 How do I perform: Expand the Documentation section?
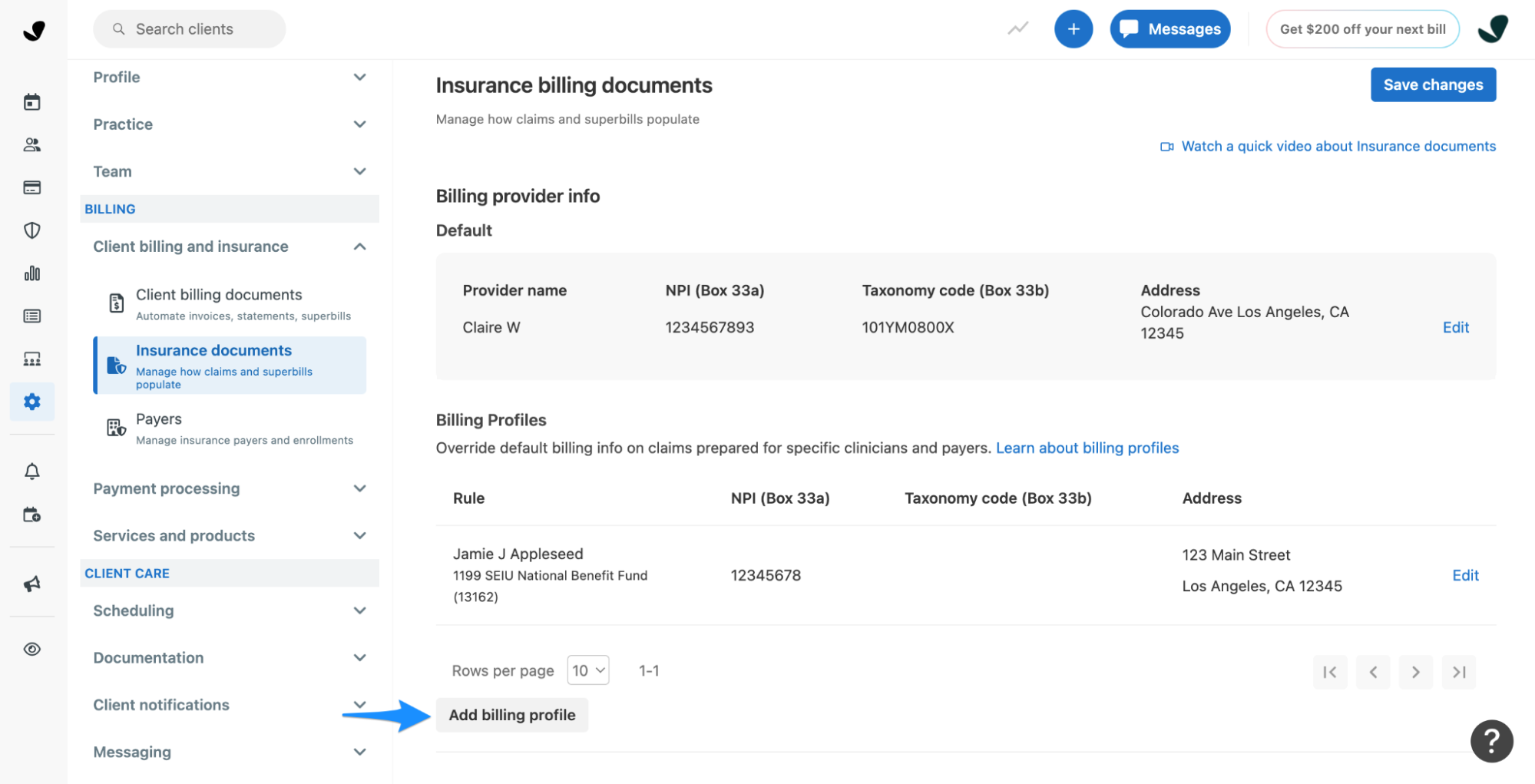[x=229, y=657]
